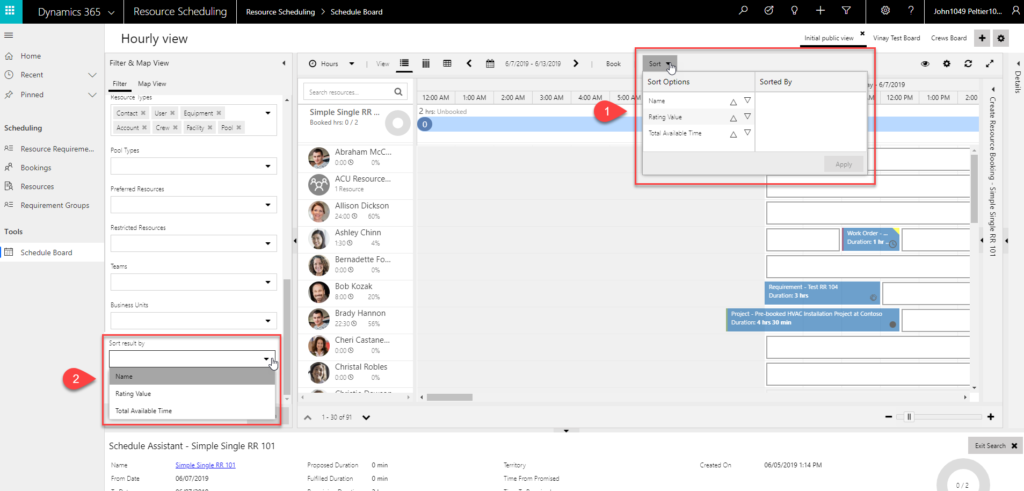The width and height of the screenshot is (1024, 491).
Task: Switch to list view icon in toolbar
Action: click(404, 63)
